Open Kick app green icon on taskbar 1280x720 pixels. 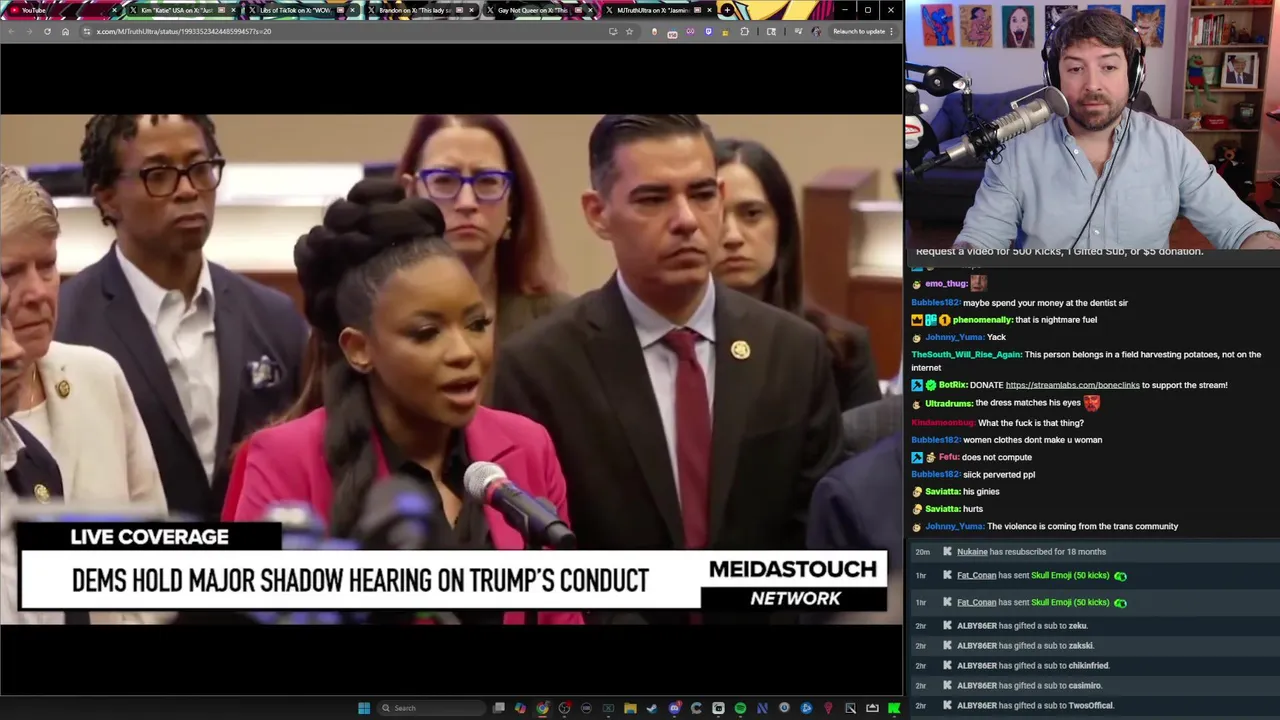coord(894,708)
